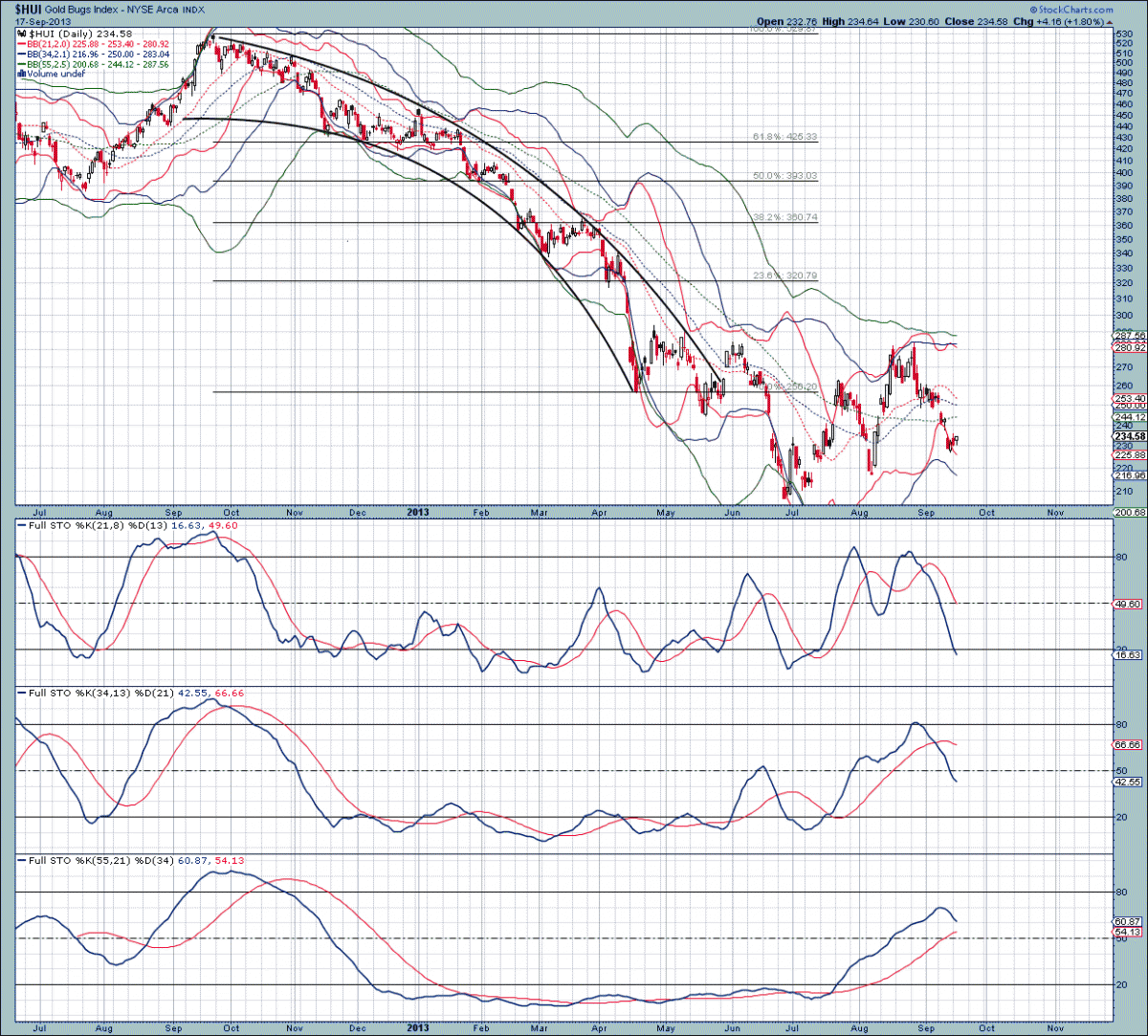
Task: Select the Volume undef legend entry
Action: coord(55,73)
